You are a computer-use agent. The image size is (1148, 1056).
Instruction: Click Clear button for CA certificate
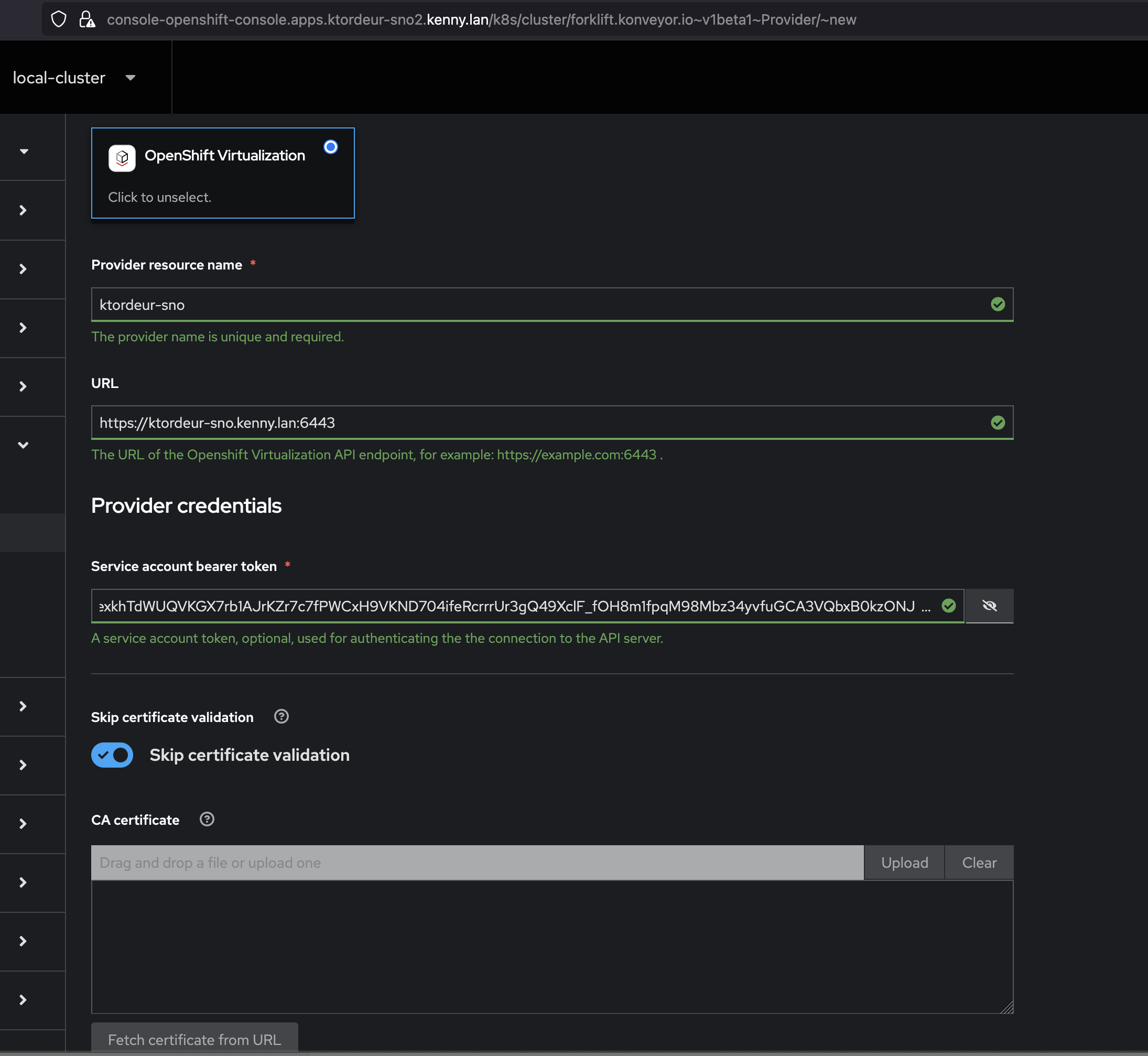(979, 863)
